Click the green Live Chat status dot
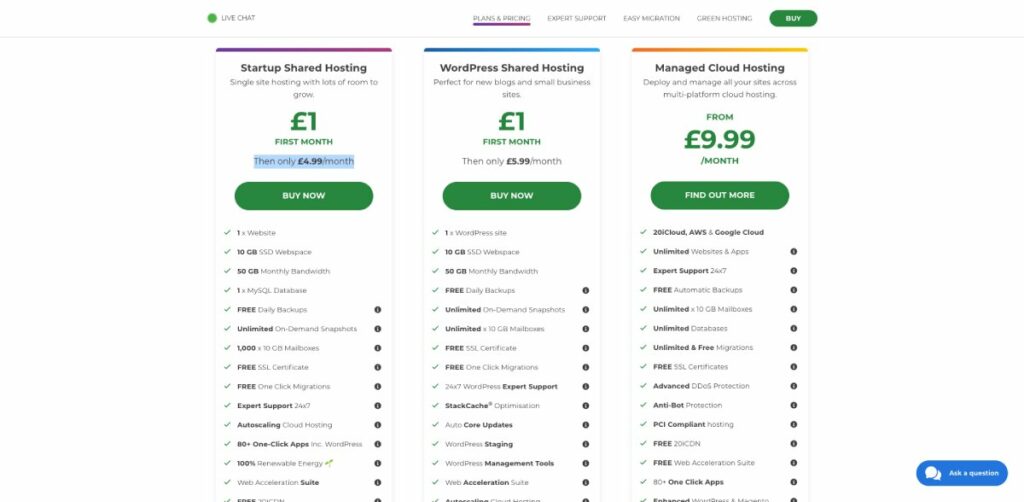Image resolution: width=1024 pixels, height=502 pixels. [212, 18]
